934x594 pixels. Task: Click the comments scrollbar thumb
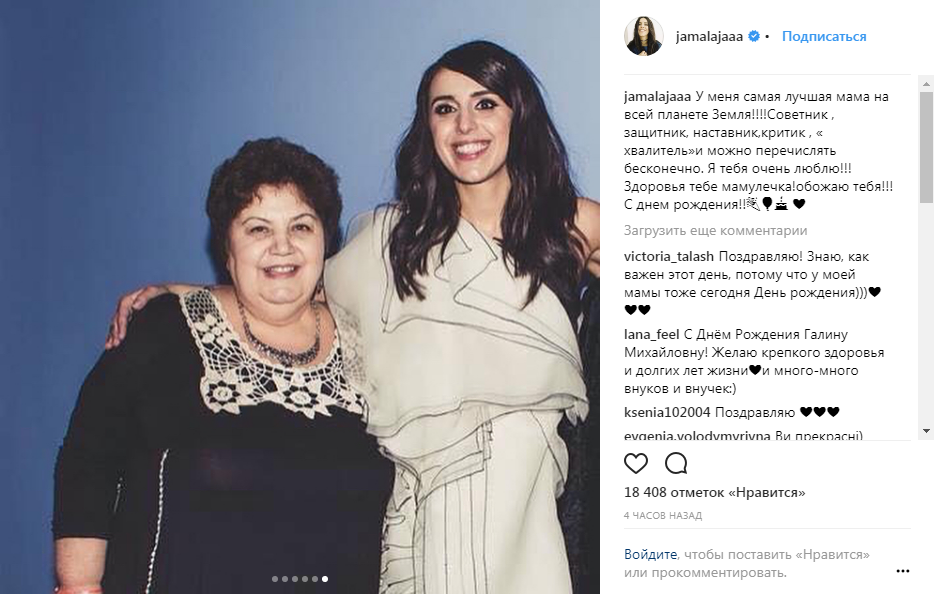[x=926, y=147]
